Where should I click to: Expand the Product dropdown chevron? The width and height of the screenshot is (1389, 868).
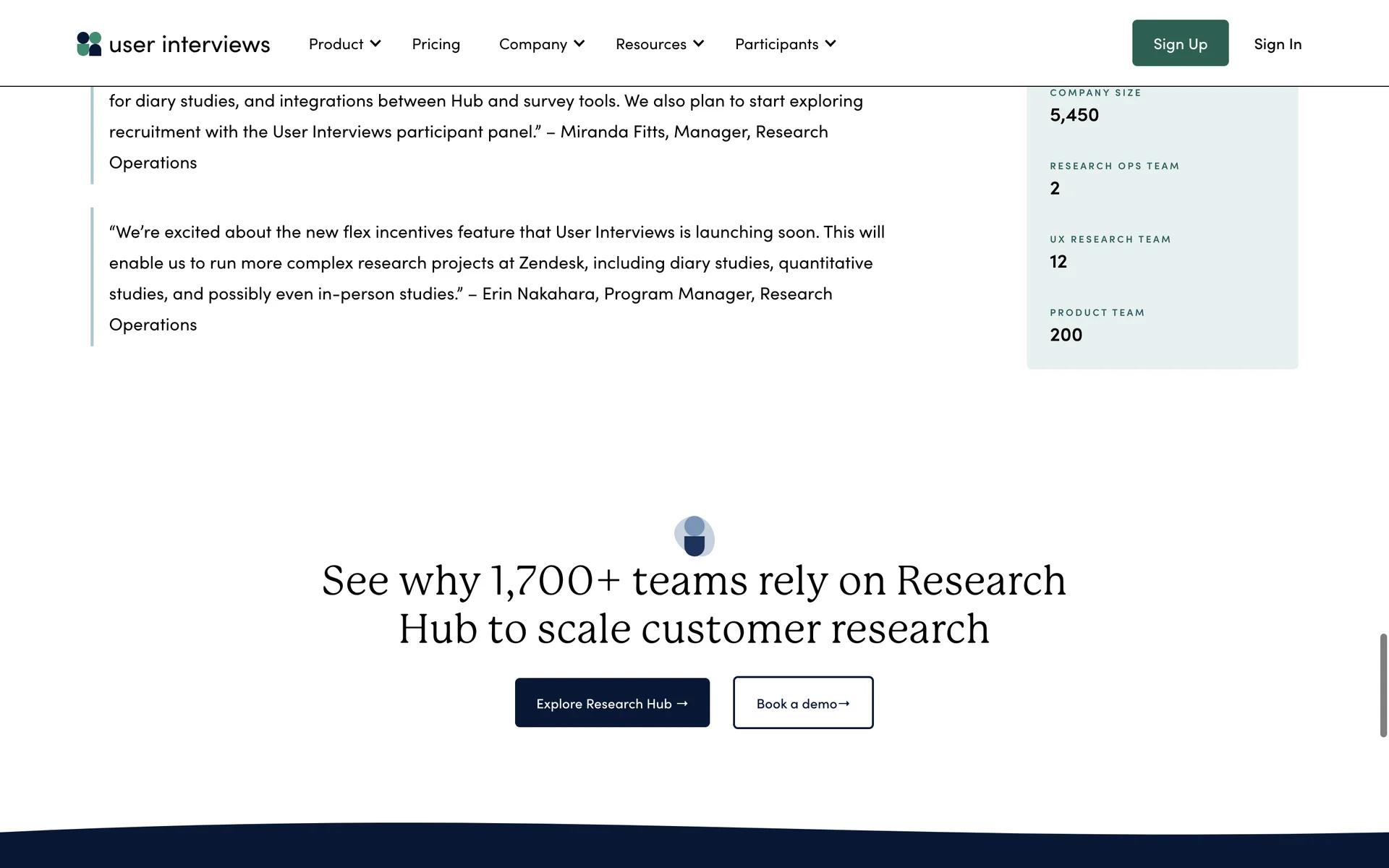tap(375, 43)
